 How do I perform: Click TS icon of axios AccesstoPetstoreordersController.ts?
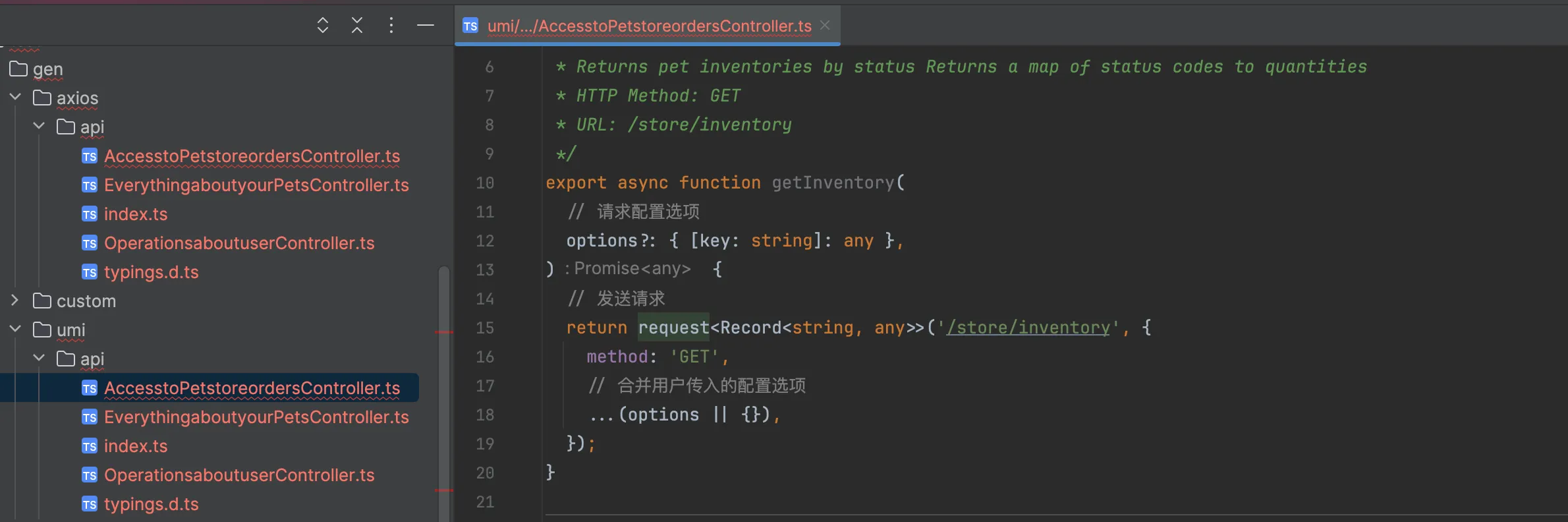coord(90,156)
